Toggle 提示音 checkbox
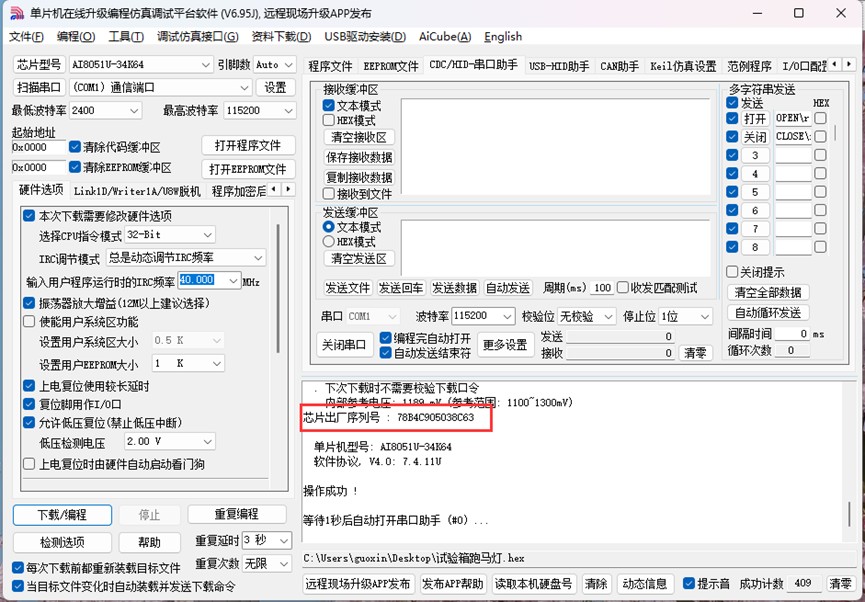The image size is (865, 602). 688,583
